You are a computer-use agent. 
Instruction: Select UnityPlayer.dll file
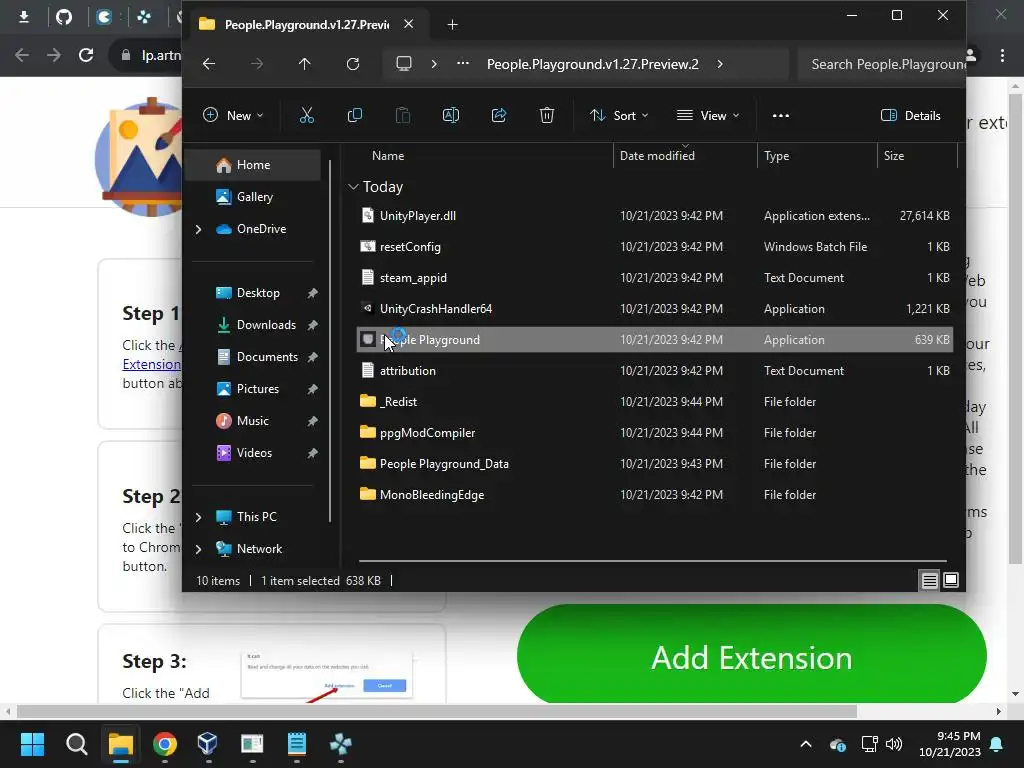click(x=655, y=216)
